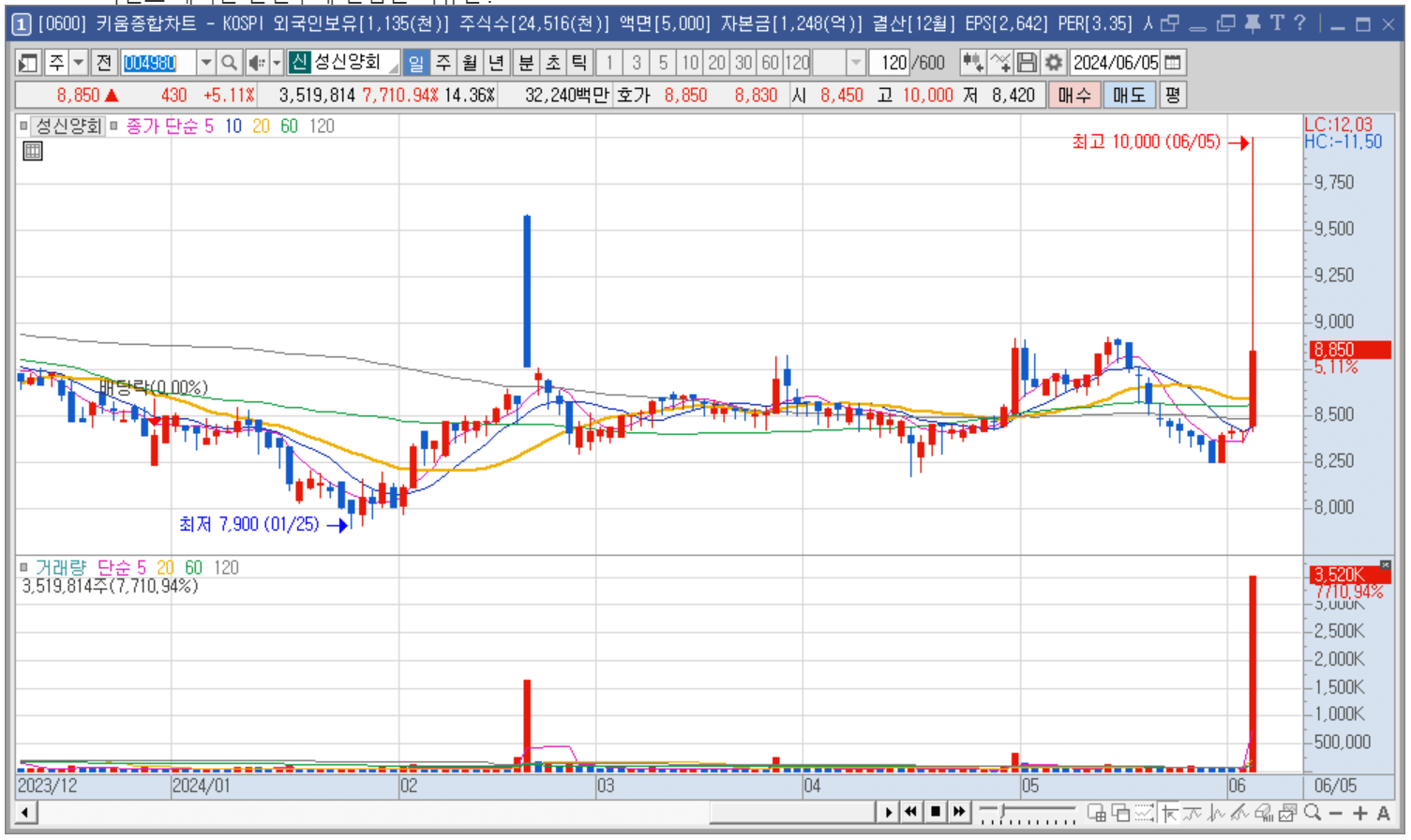
Task: Click the crosshair cursor icon in bottom toolbar
Action: [x=1169, y=813]
